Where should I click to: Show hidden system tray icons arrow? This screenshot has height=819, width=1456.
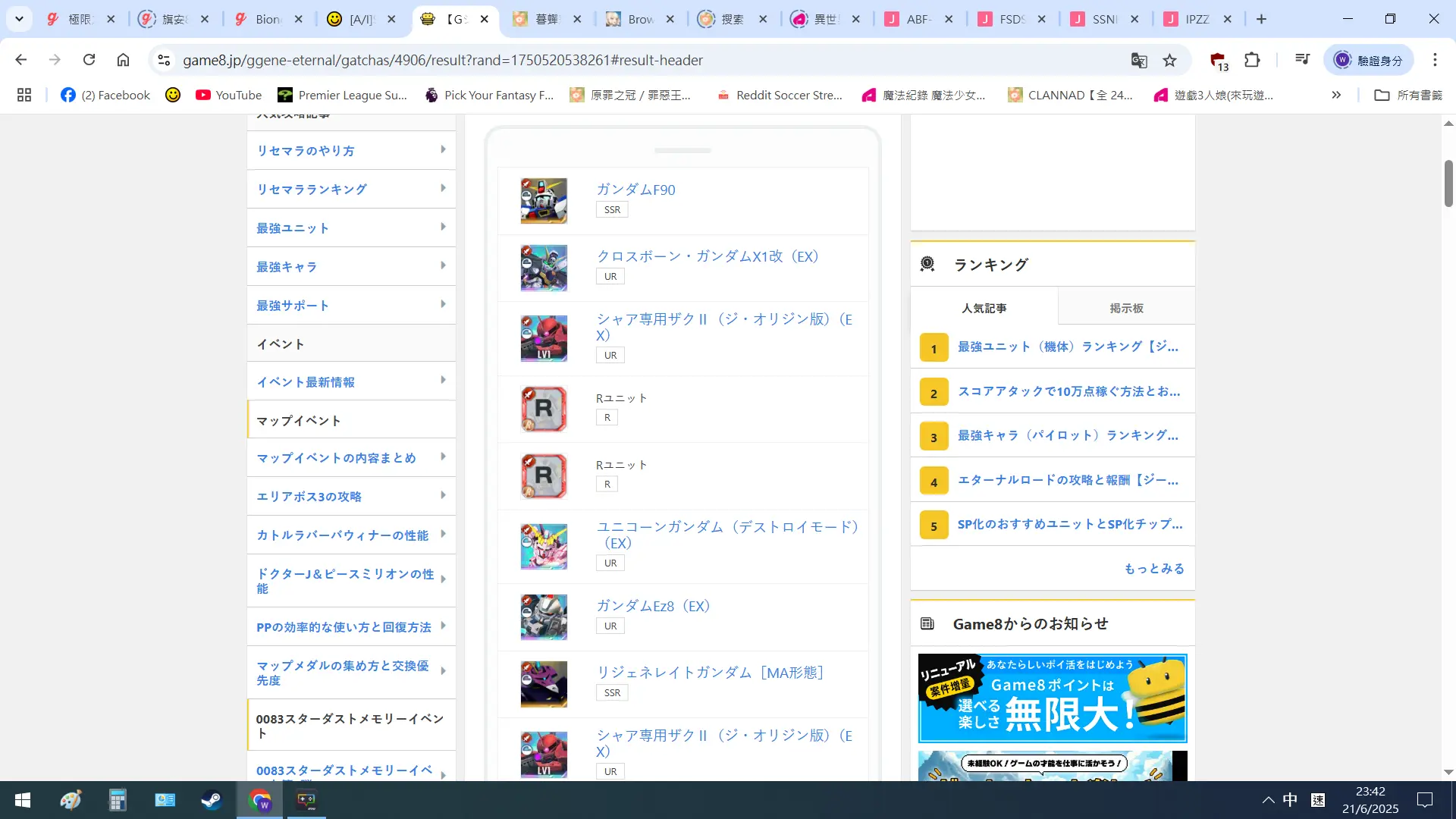click(x=1268, y=800)
